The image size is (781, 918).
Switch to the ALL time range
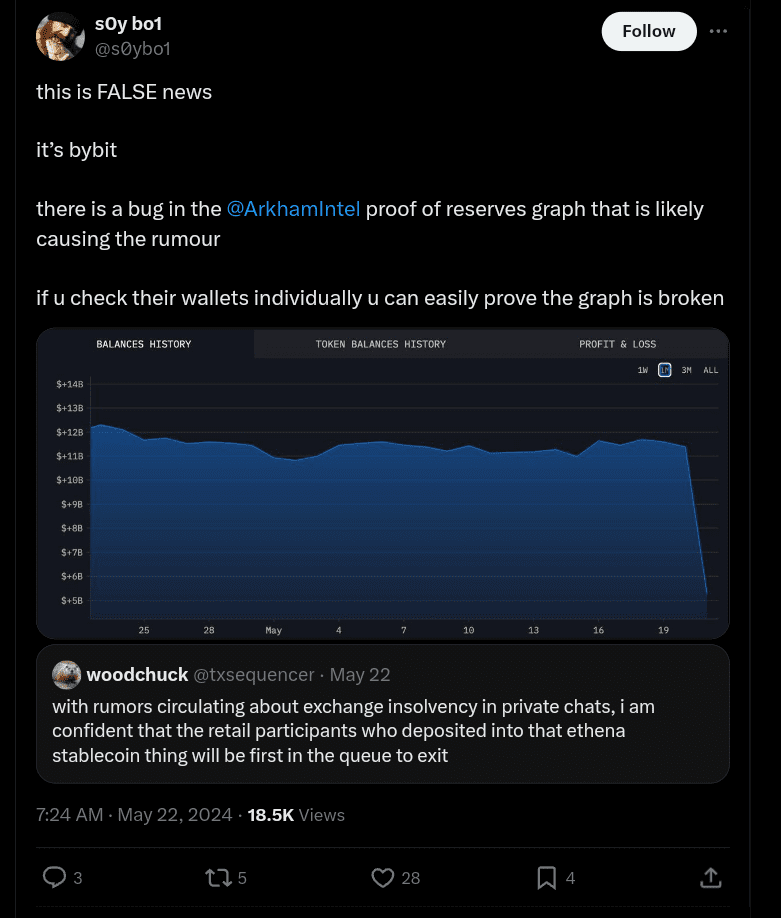coord(710,370)
